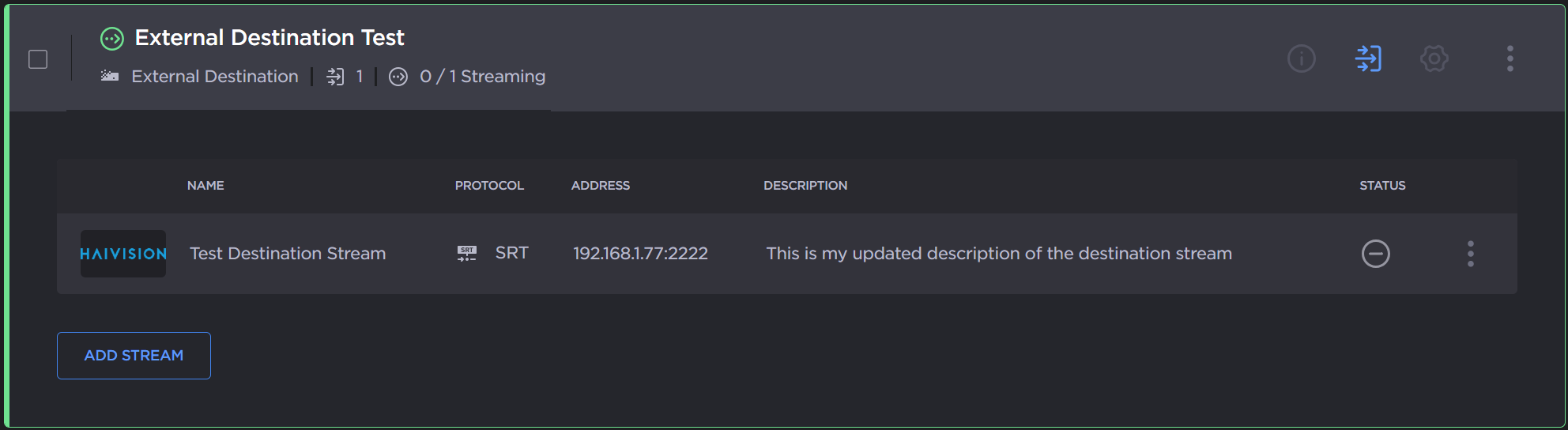Image resolution: width=1568 pixels, height=430 pixels.
Task: Click the External Destination type icon
Action: click(x=110, y=76)
